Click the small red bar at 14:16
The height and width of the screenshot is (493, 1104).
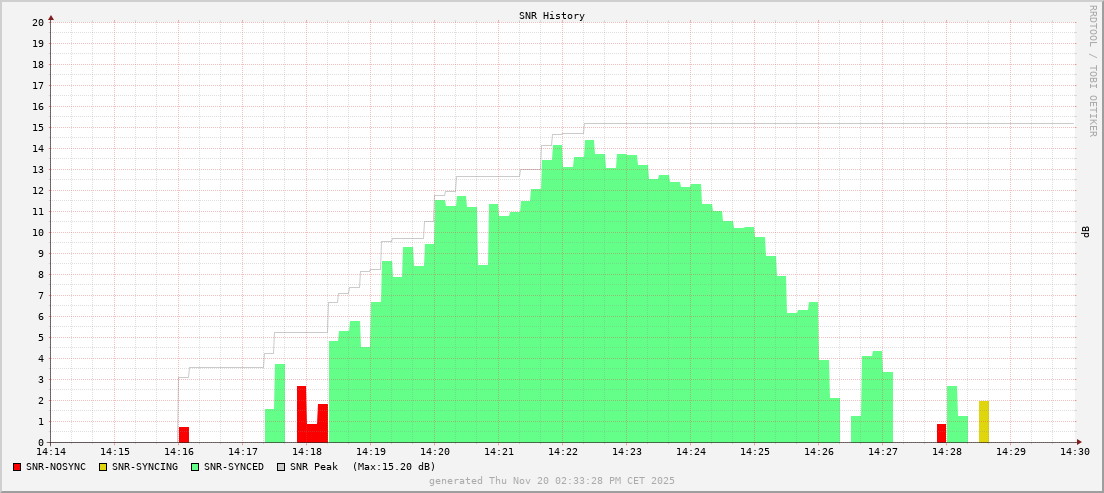point(184,435)
